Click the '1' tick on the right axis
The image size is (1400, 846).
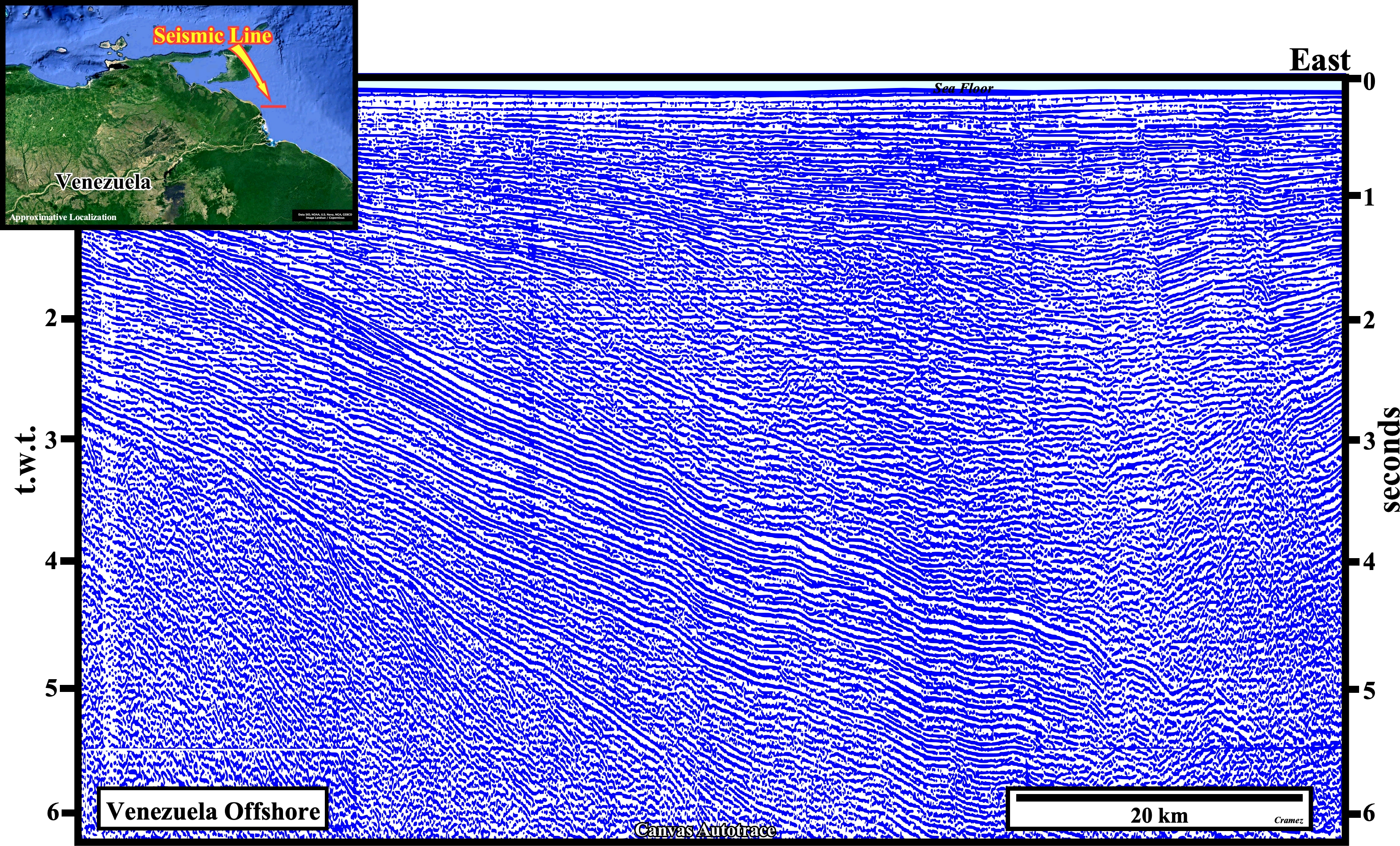click(x=1369, y=198)
